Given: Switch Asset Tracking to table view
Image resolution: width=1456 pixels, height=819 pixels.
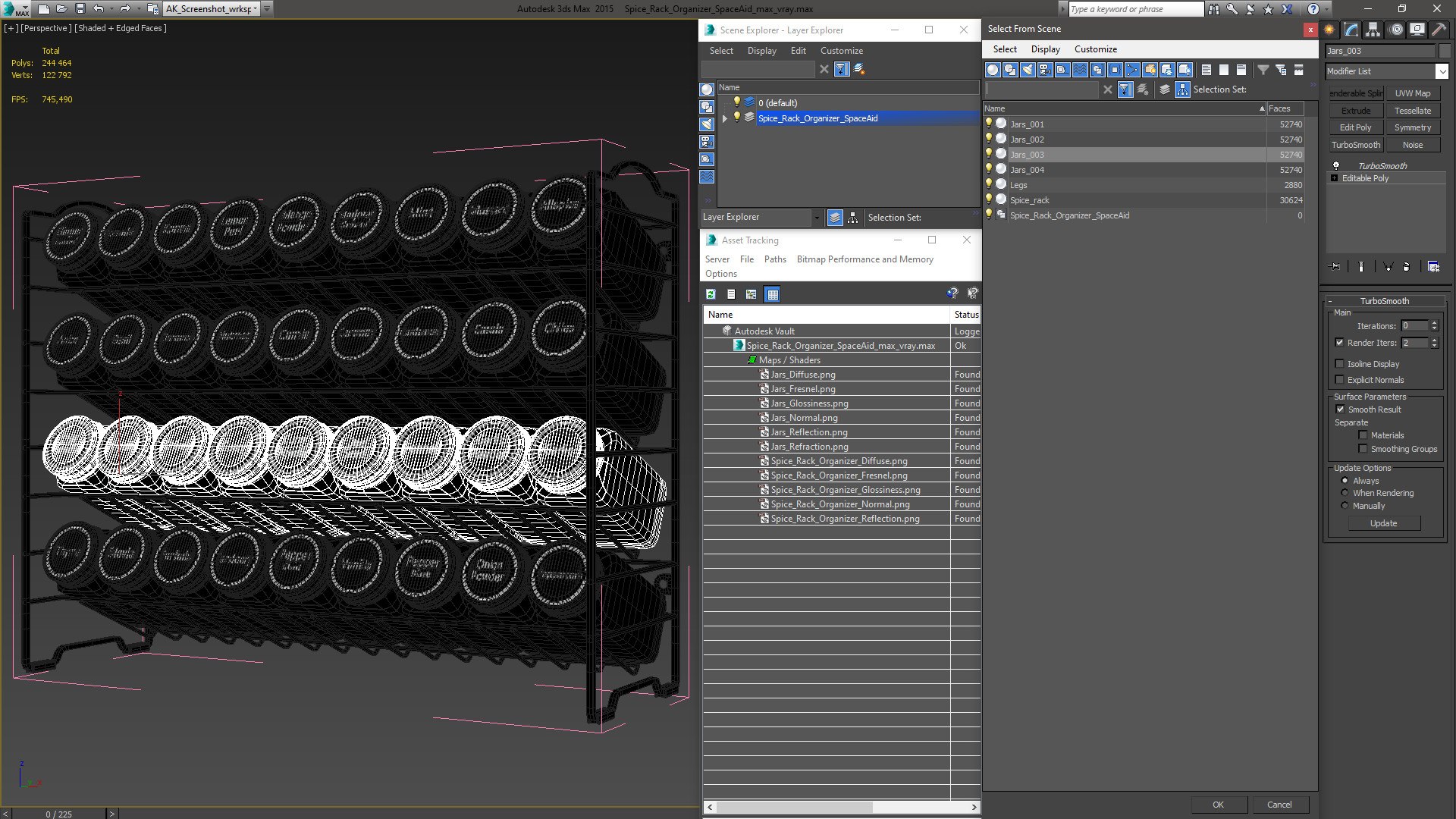Looking at the screenshot, I should (772, 294).
